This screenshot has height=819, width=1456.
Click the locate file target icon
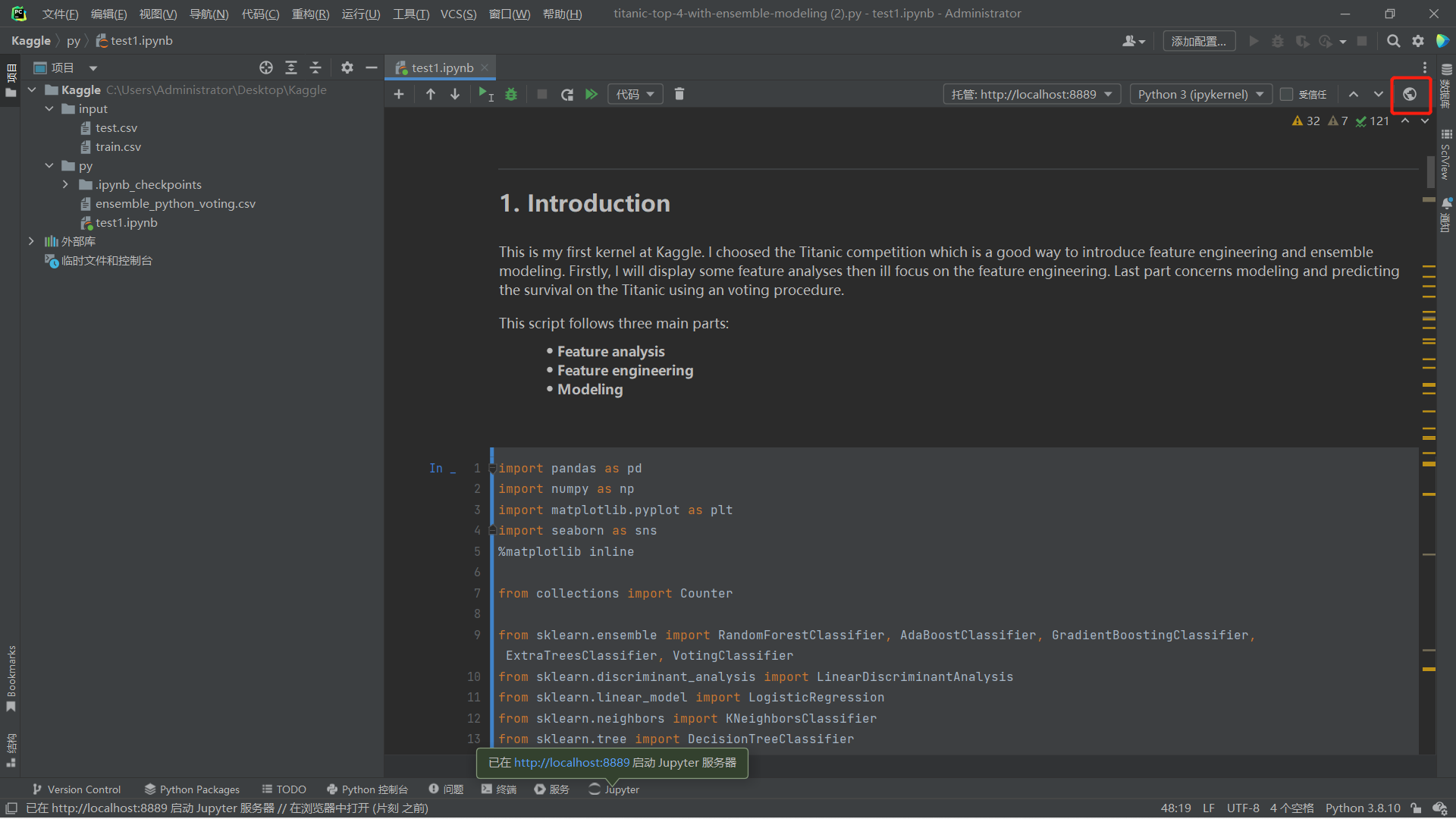coord(266,67)
